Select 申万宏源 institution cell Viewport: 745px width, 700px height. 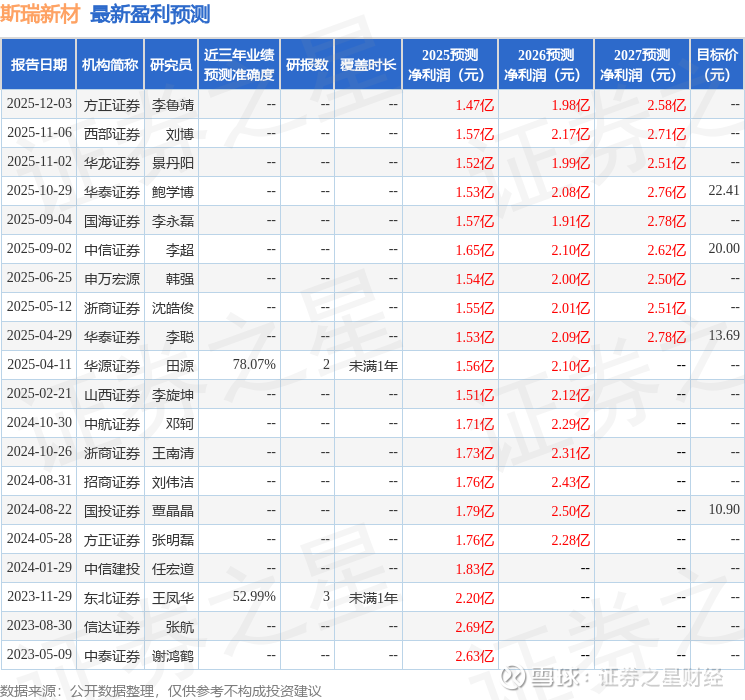(x=112, y=279)
